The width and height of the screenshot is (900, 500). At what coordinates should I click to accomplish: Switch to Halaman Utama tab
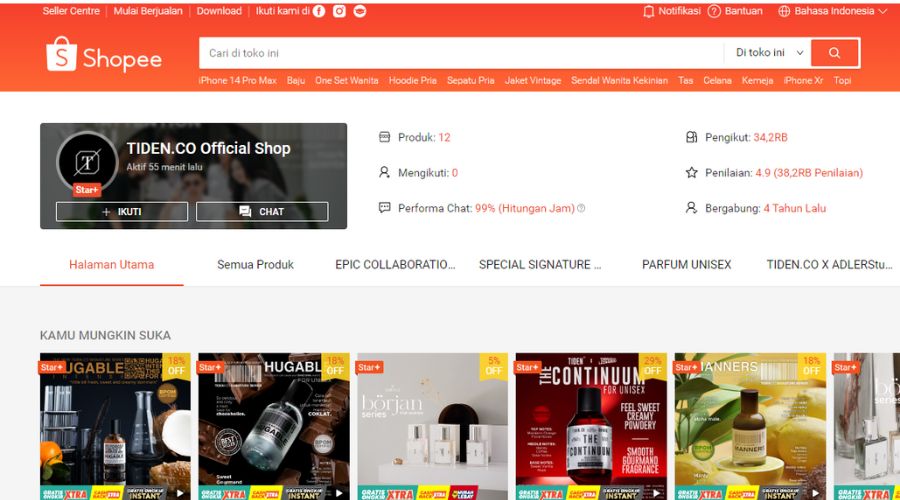tap(111, 265)
